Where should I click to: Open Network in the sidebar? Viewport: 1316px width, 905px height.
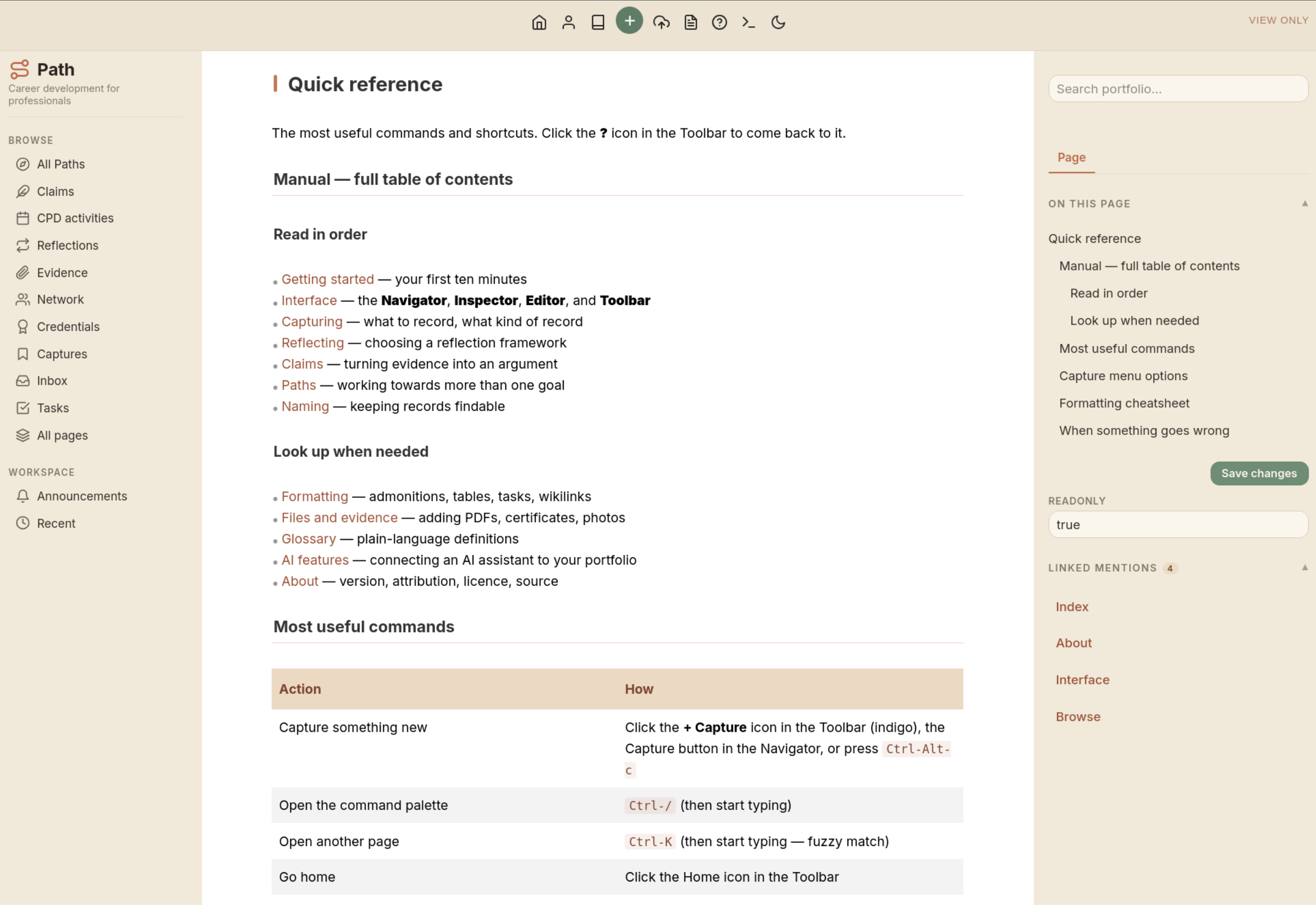[60, 299]
